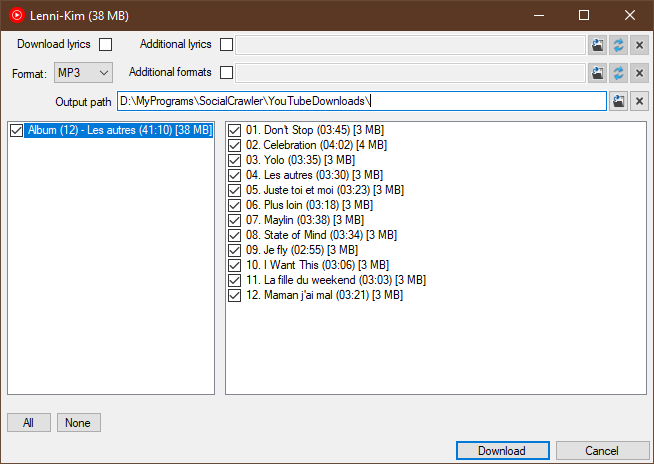
Task: Click the Cancel button
Action: [x=602, y=451]
